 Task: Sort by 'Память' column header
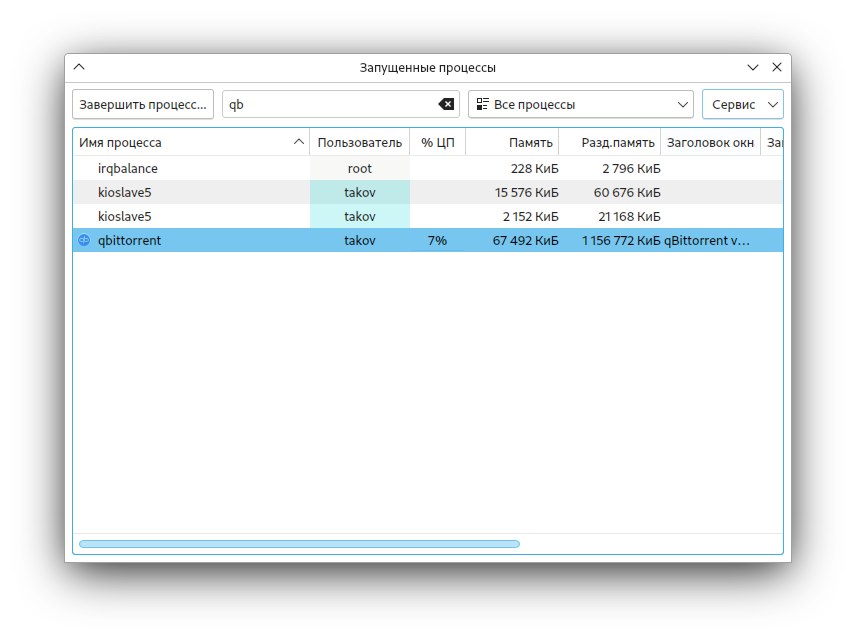(x=512, y=142)
